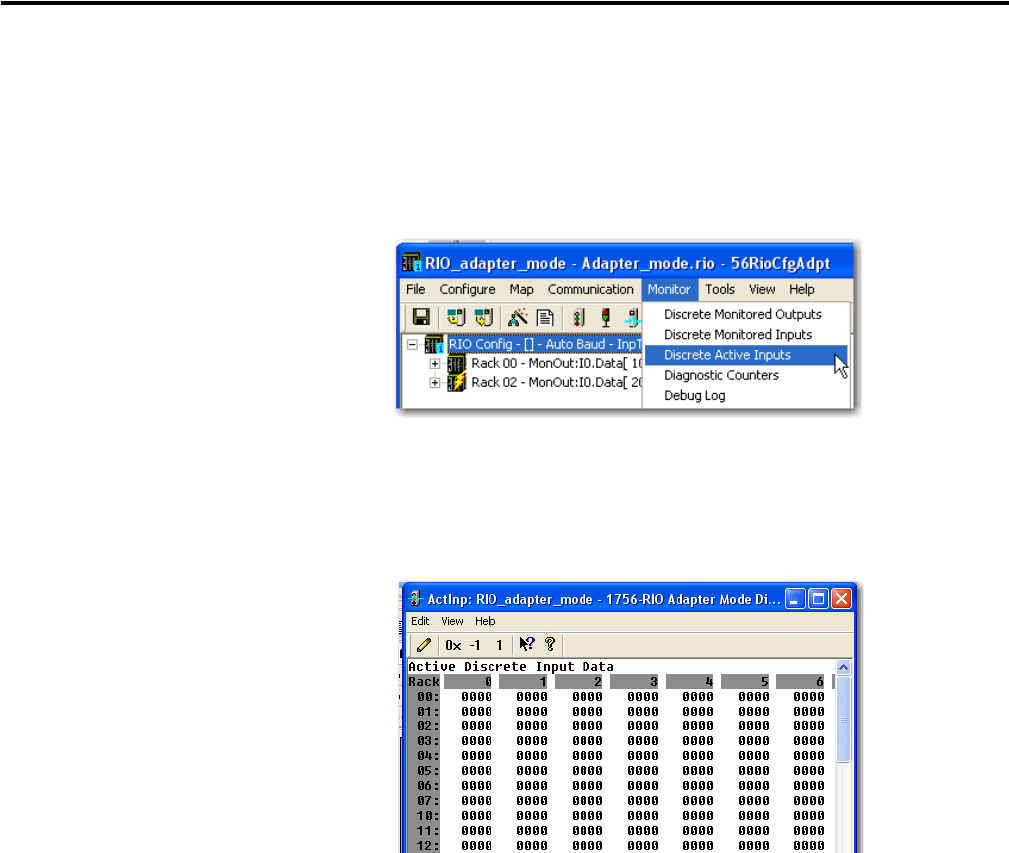Expand the Rack 00 tree node
This screenshot has width=1009, height=853.
[435, 364]
